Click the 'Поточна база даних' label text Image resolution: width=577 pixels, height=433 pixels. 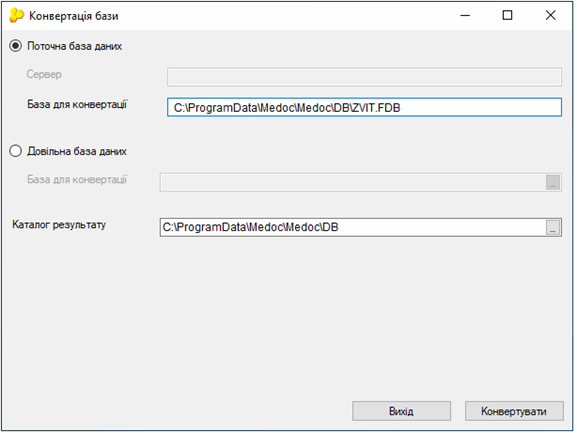(74, 46)
